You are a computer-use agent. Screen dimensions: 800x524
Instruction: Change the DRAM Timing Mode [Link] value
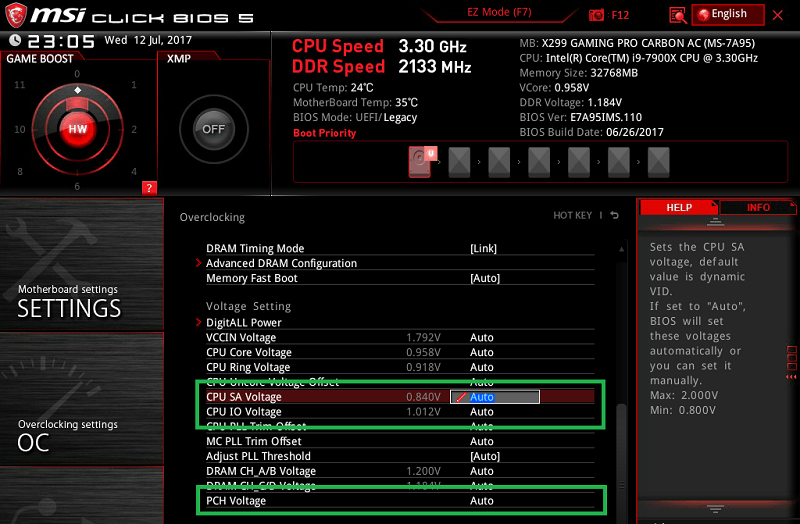click(483, 248)
